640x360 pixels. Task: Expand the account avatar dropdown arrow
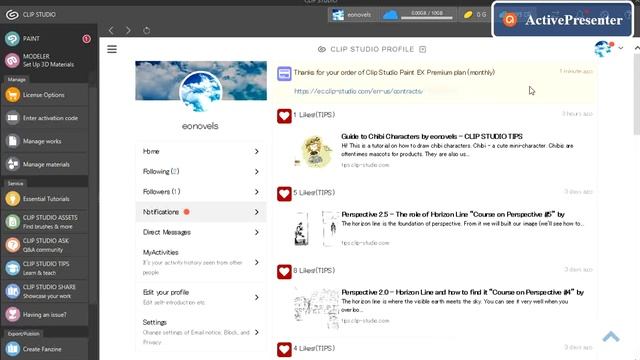[621, 48]
